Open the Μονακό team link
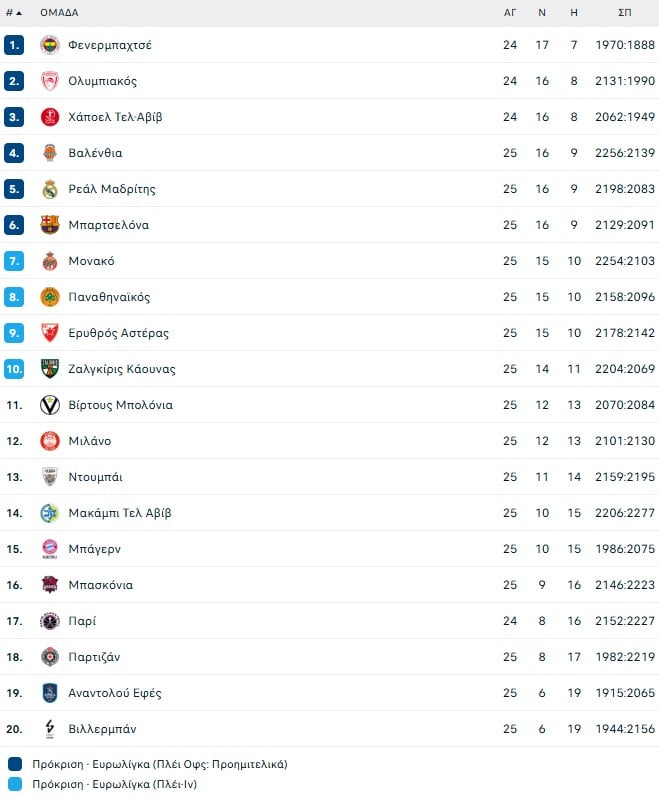The image size is (659, 805). (91, 261)
